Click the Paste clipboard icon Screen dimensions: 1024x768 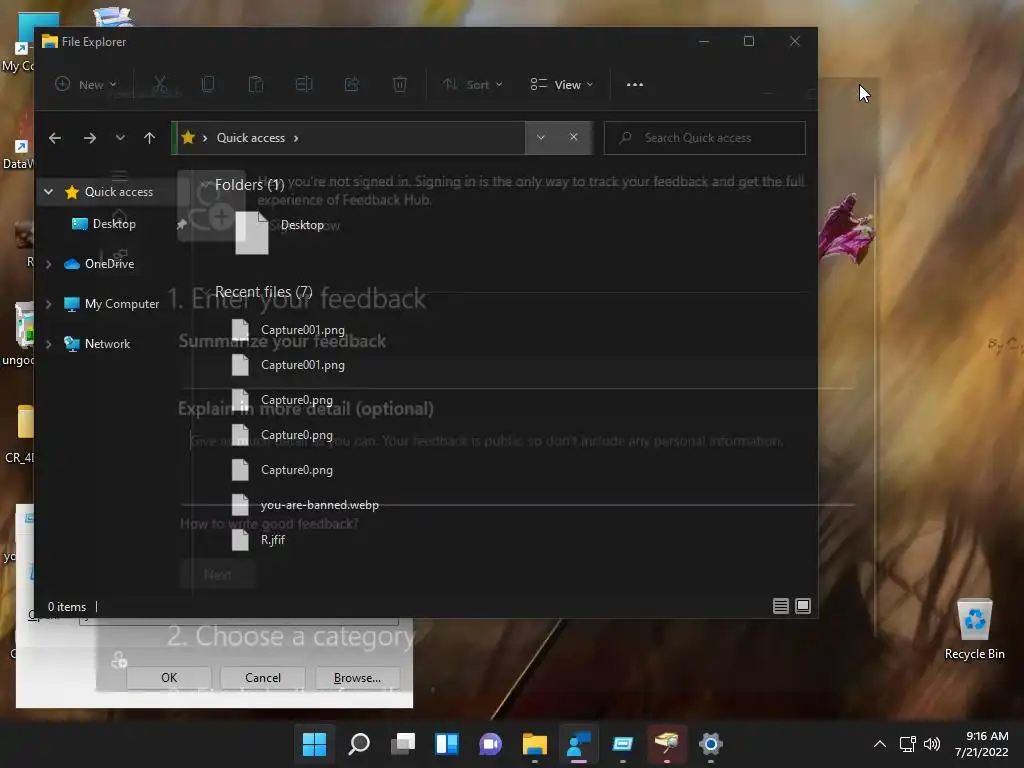[x=256, y=84]
